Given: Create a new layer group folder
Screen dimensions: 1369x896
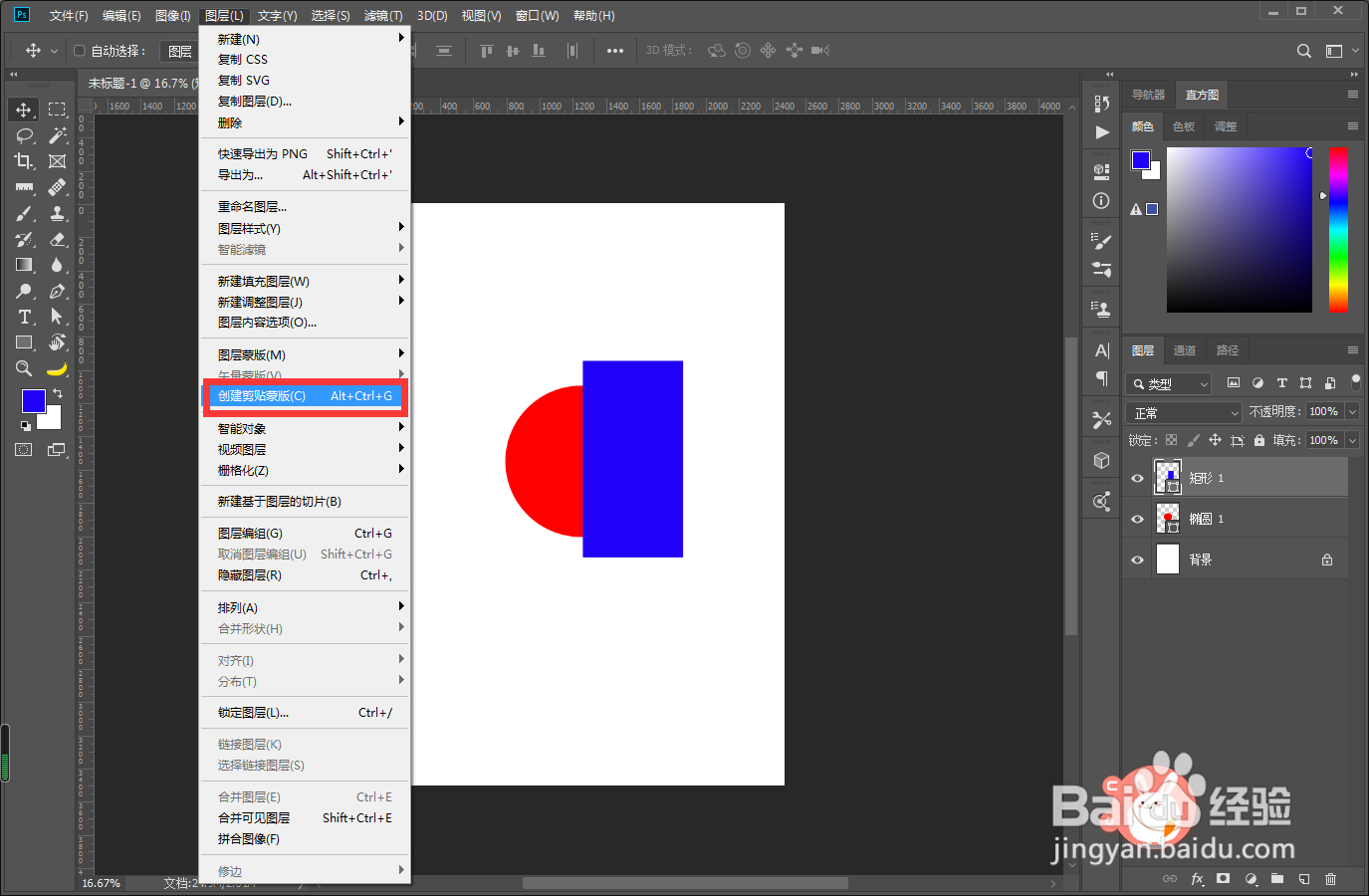Looking at the screenshot, I should [1277, 879].
